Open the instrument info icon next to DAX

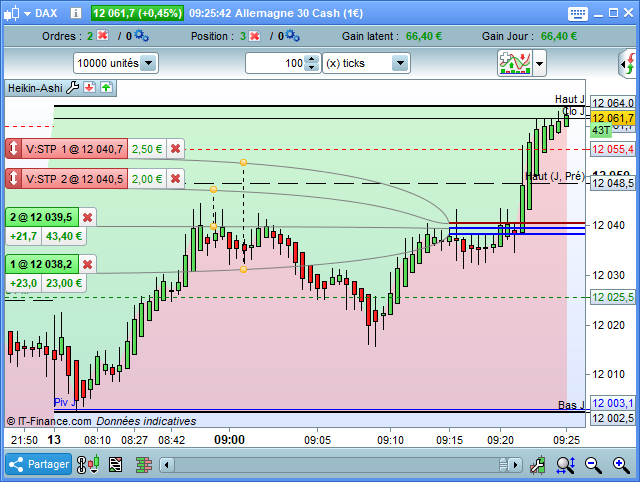76,13
